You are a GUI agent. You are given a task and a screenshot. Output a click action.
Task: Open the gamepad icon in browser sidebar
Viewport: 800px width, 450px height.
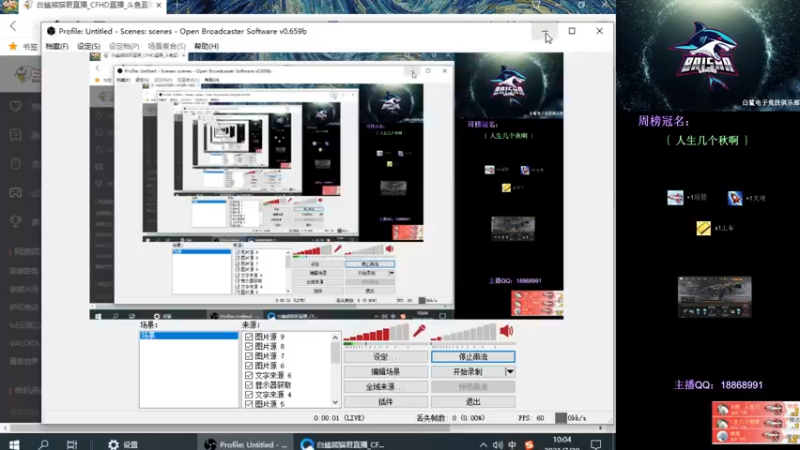(16, 192)
